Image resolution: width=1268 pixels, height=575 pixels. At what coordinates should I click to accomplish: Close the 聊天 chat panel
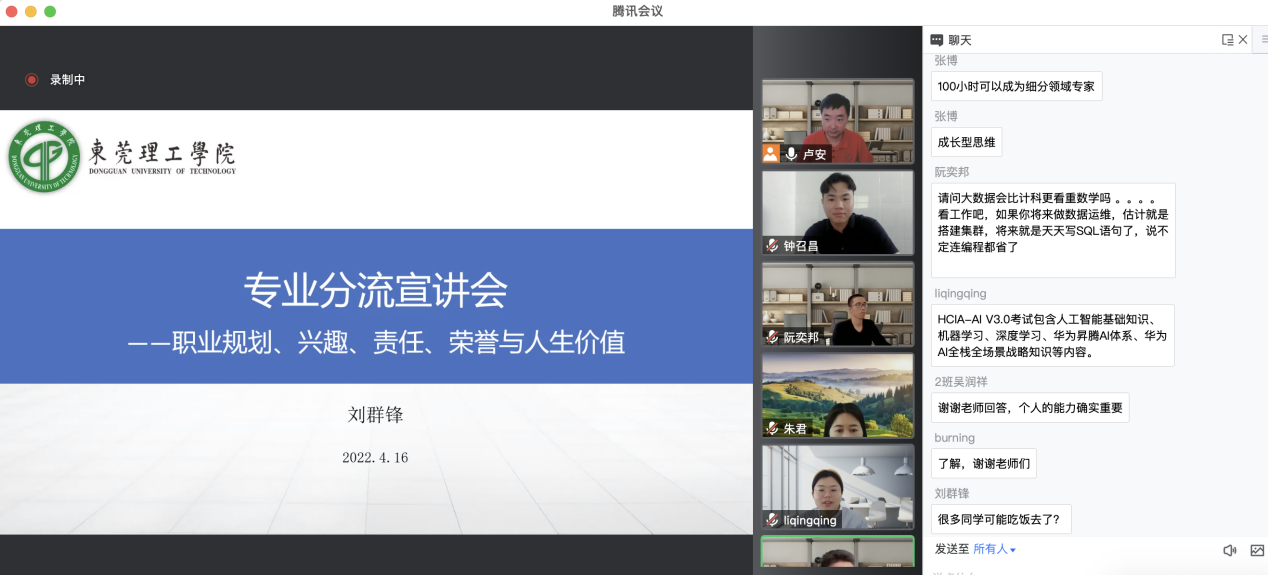point(1243,40)
